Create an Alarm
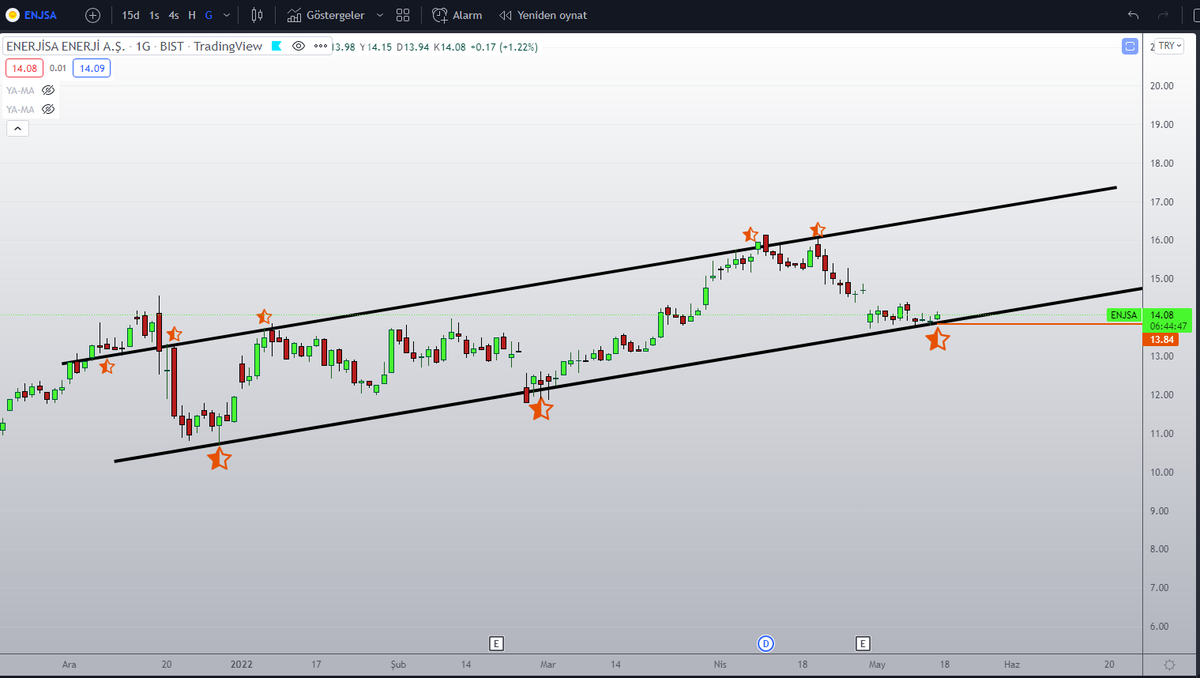1200x678 pixels. pos(457,15)
